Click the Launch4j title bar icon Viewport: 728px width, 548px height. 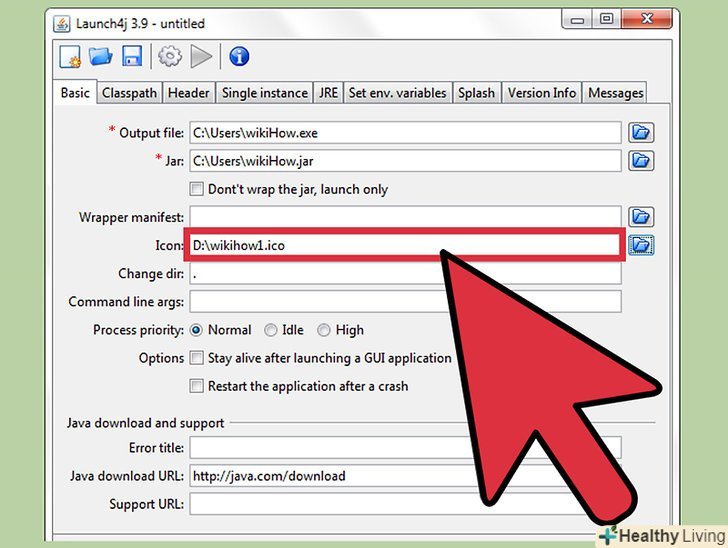click(x=62, y=23)
